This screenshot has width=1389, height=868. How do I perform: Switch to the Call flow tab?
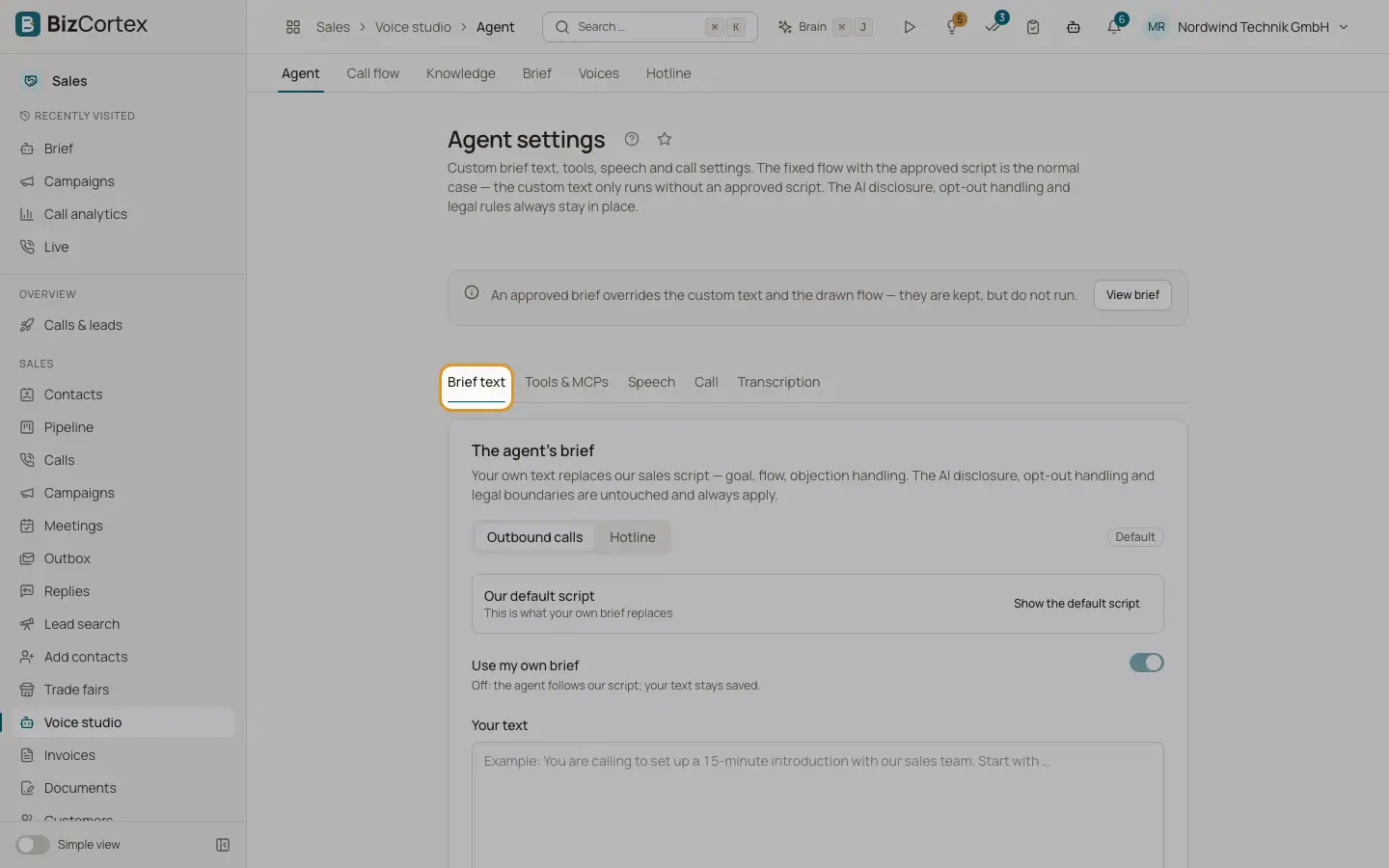pyautogui.click(x=373, y=73)
